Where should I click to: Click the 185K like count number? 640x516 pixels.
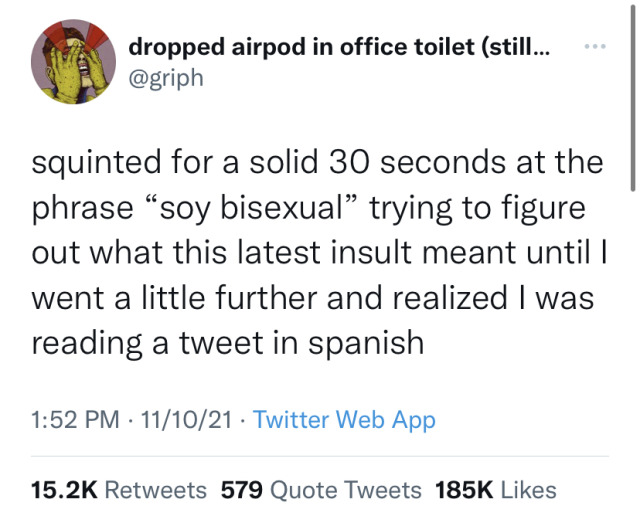(465, 490)
